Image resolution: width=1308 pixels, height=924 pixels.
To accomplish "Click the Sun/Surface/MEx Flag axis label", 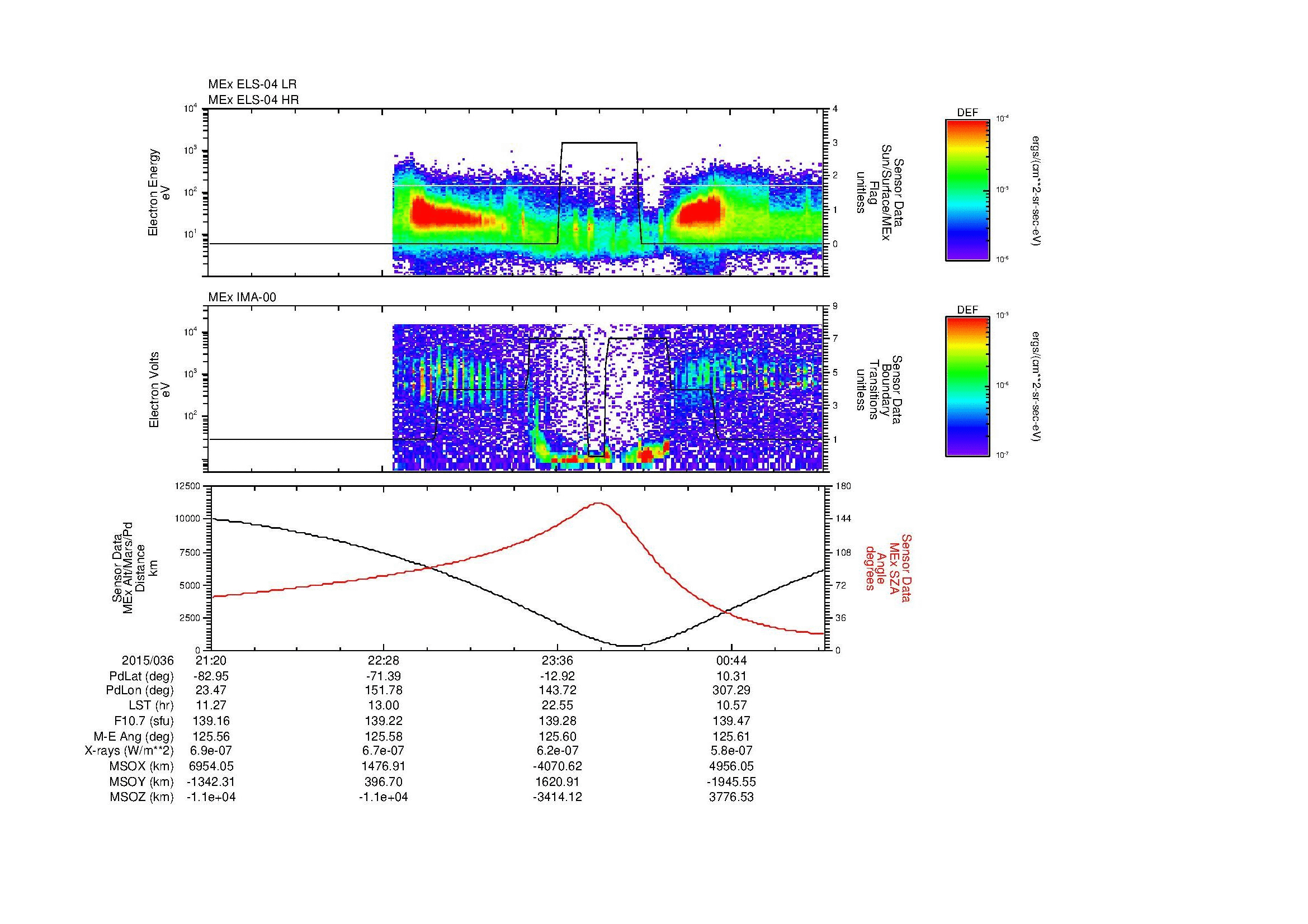I will pyautogui.click(x=880, y=192).
